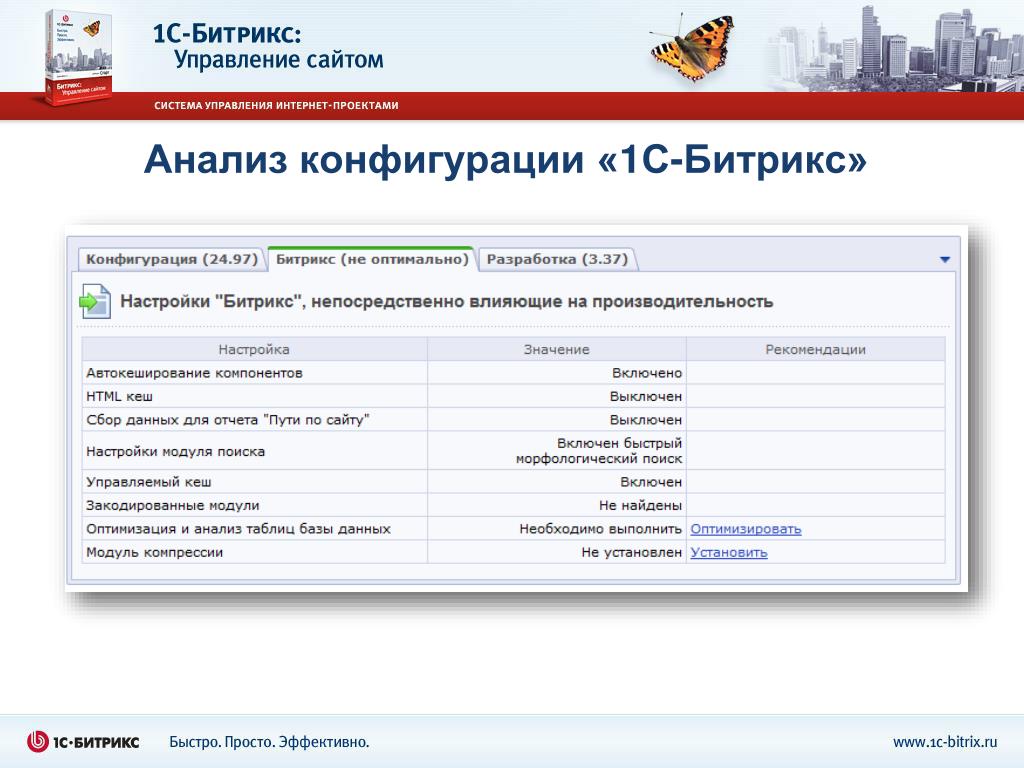
Task: Select the Настройки модуля поиска row label
Action: (176, 451)
